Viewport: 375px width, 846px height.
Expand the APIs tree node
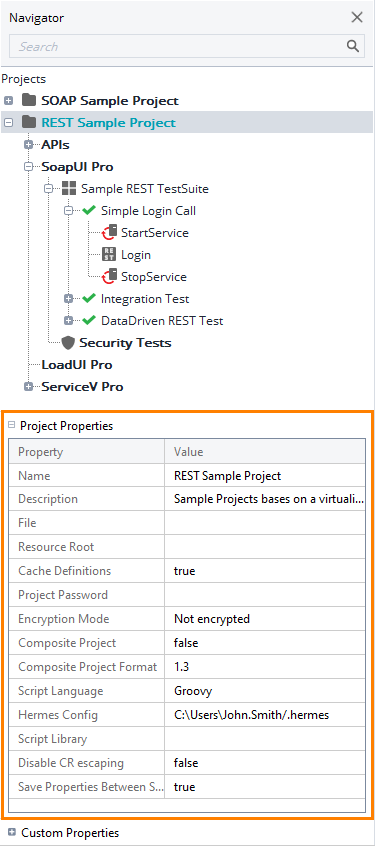click(x=29, y=145)
